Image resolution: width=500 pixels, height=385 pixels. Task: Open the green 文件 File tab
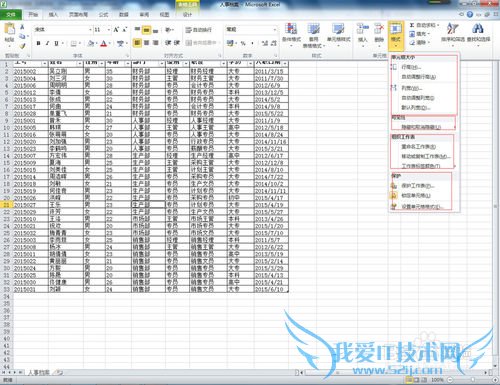coord(11,14)
